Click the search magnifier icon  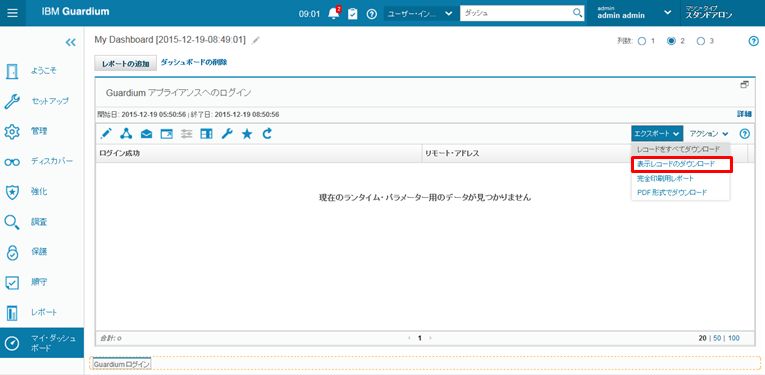click(577, 13)
